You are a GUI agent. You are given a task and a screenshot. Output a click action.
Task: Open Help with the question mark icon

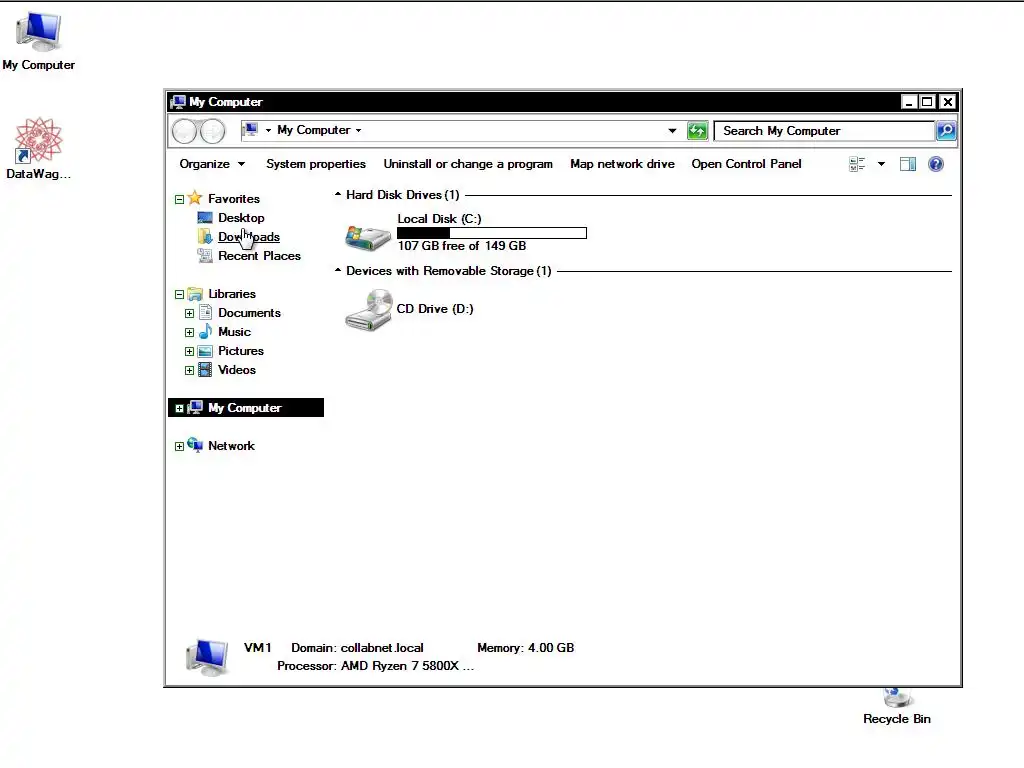coord(936,164)
